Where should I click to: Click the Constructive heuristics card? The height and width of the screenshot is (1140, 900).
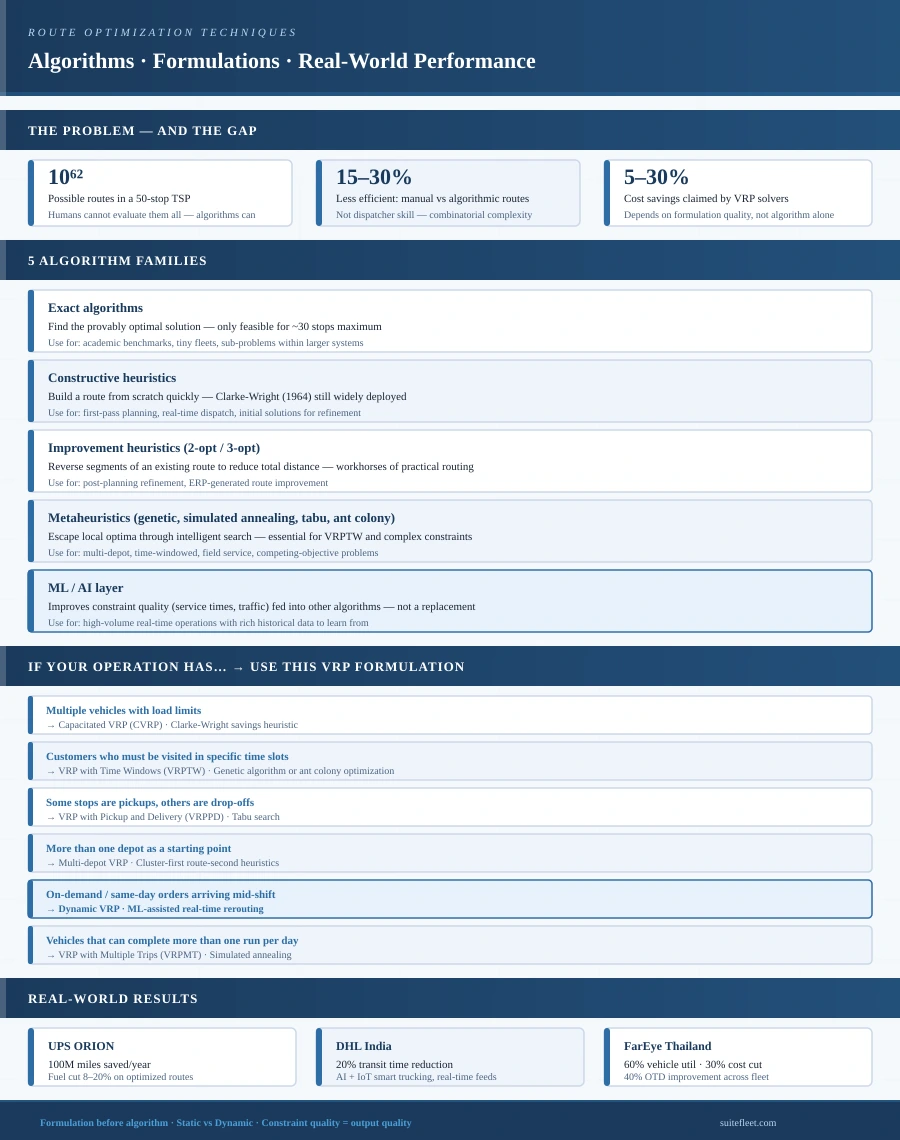[x=450, y=390]
